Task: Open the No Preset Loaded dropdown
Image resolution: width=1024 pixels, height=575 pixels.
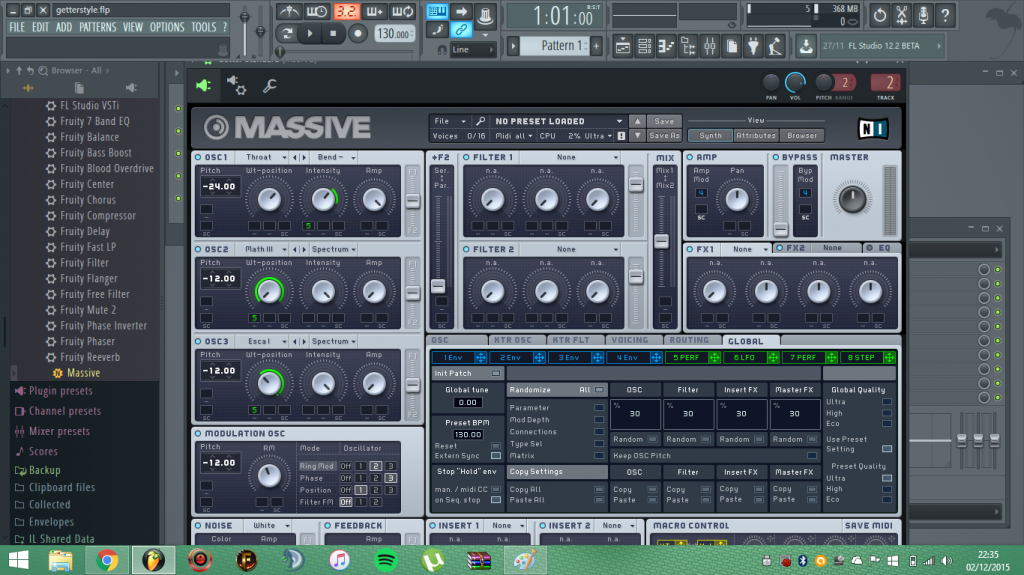Action: (x=558, y=121)
